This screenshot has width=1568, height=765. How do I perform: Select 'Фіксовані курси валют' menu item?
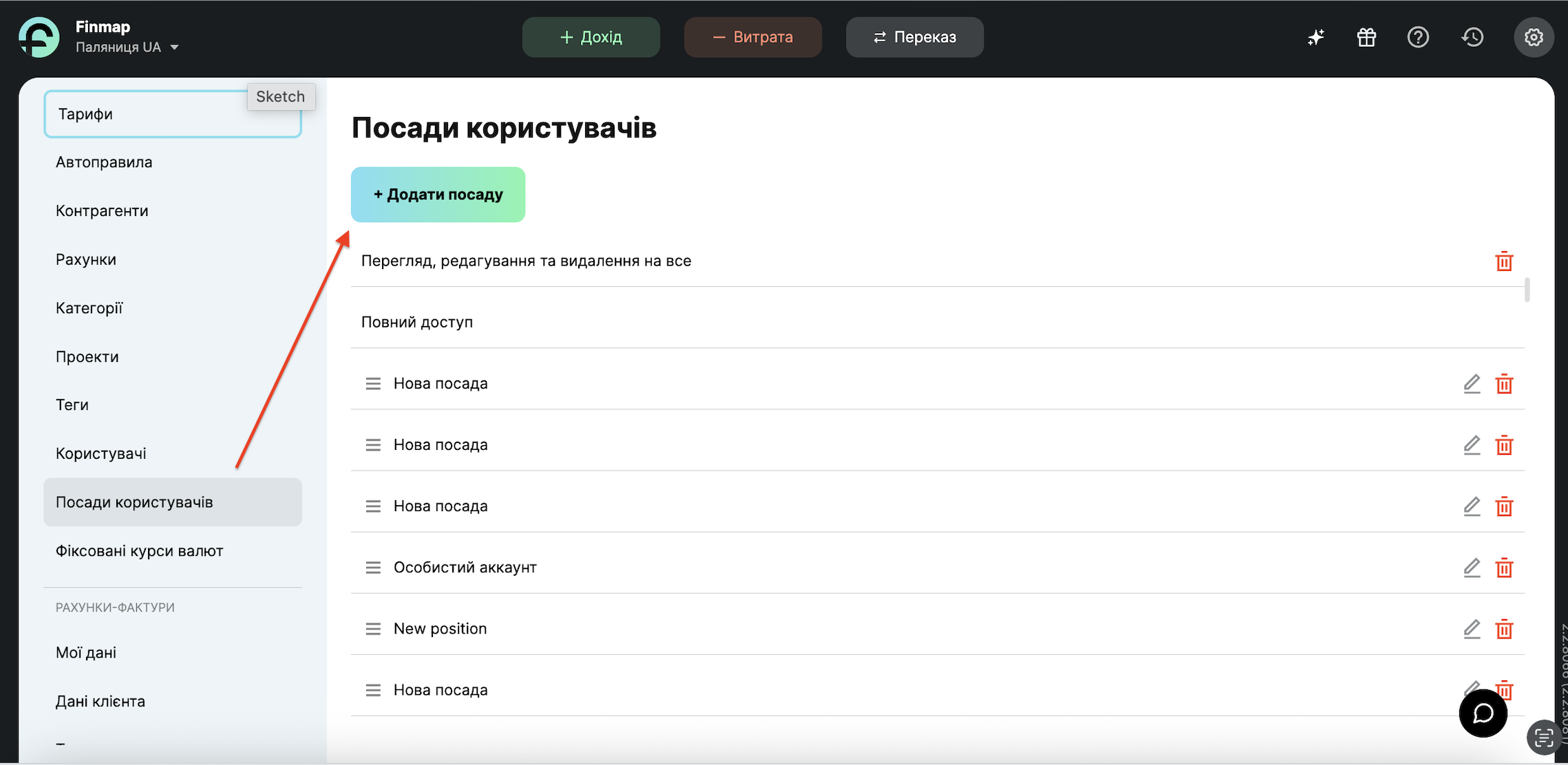140,551
